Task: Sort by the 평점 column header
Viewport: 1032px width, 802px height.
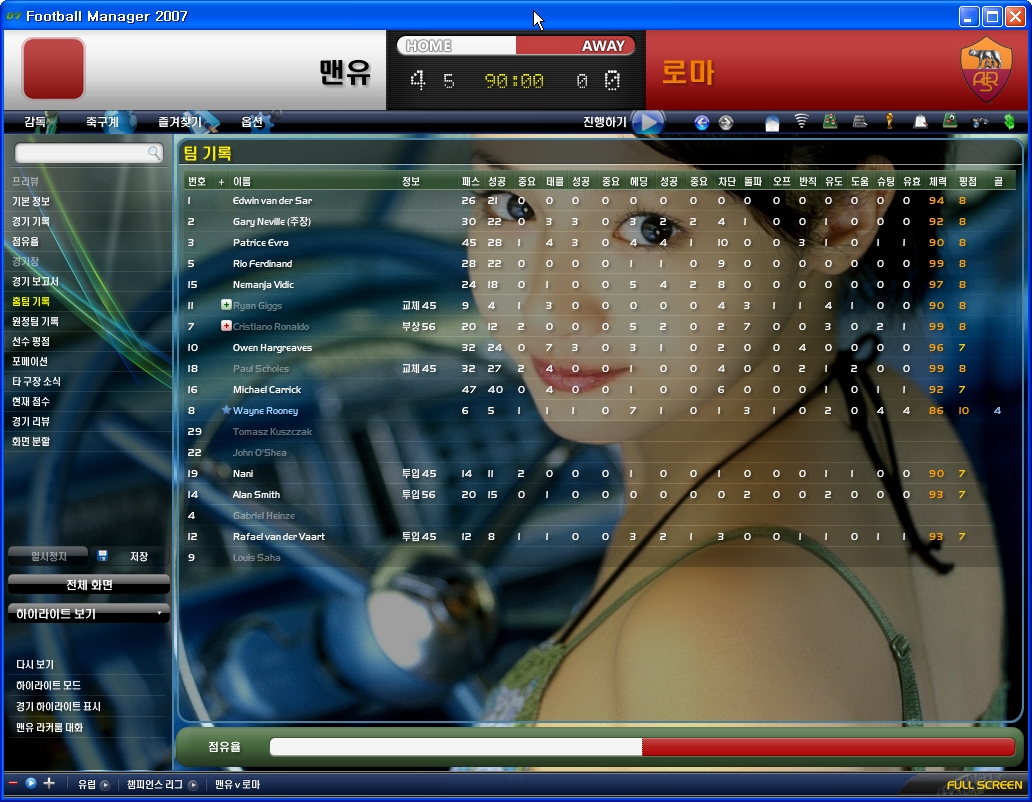Action: point(968,182)
